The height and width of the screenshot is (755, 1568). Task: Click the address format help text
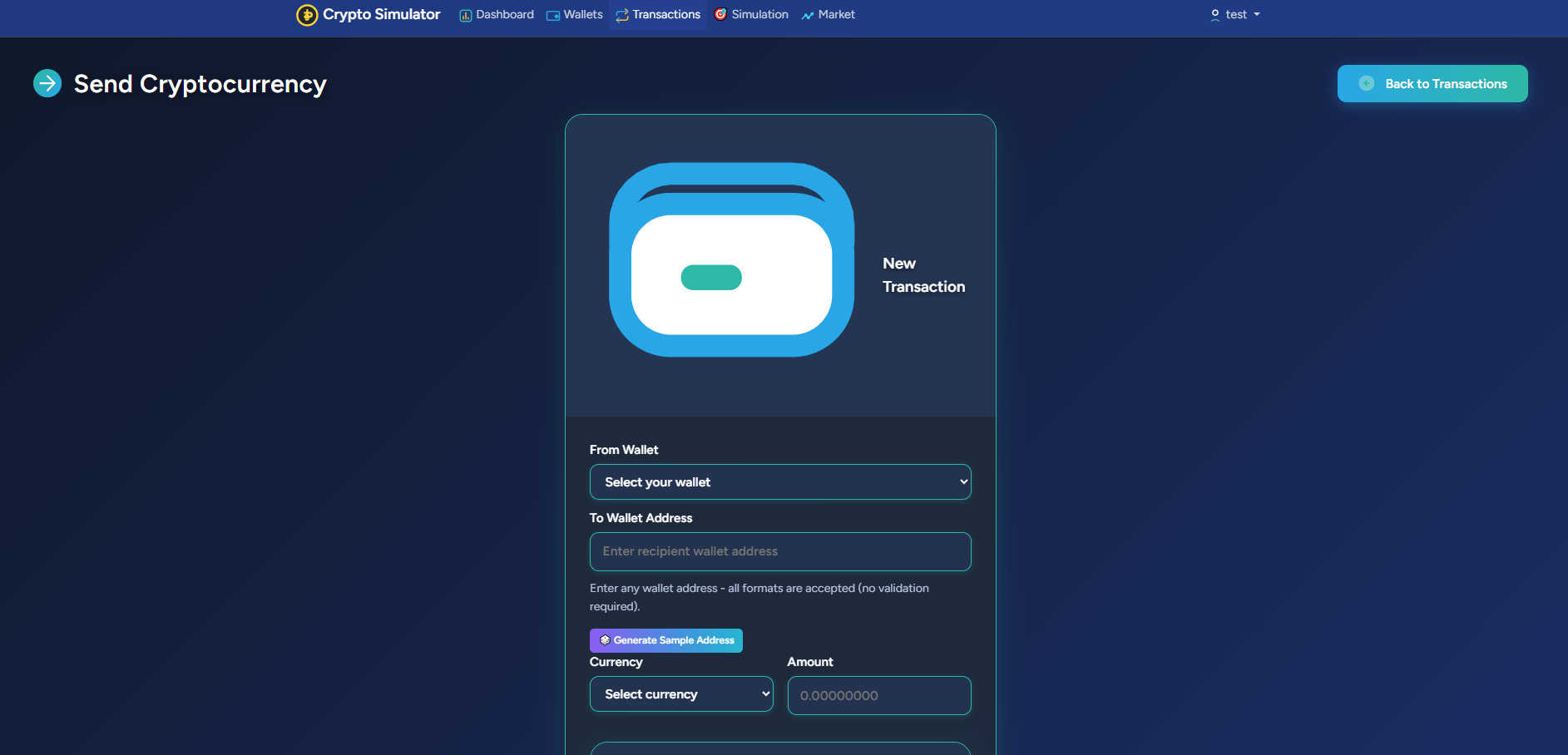[x=759, y=597]
